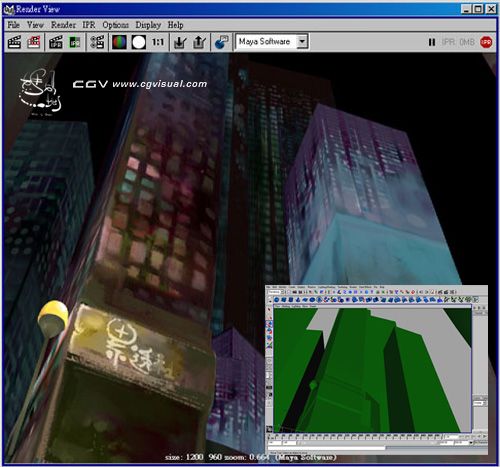500x467 pixels.
Task: Open the Display menu
Action: tap(148, 25)
